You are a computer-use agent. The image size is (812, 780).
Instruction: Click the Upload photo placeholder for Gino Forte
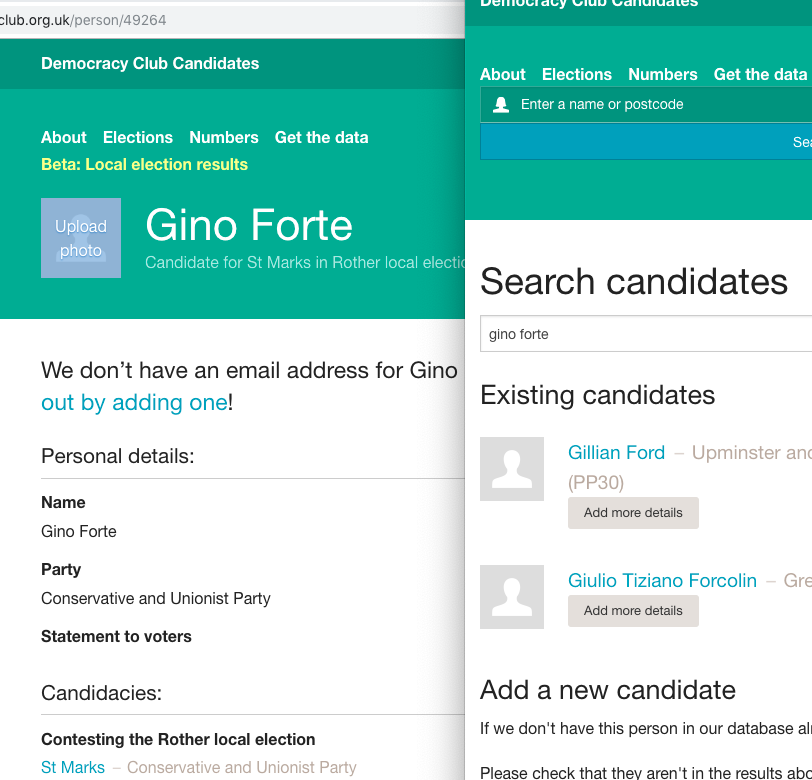tap(81, 238)
